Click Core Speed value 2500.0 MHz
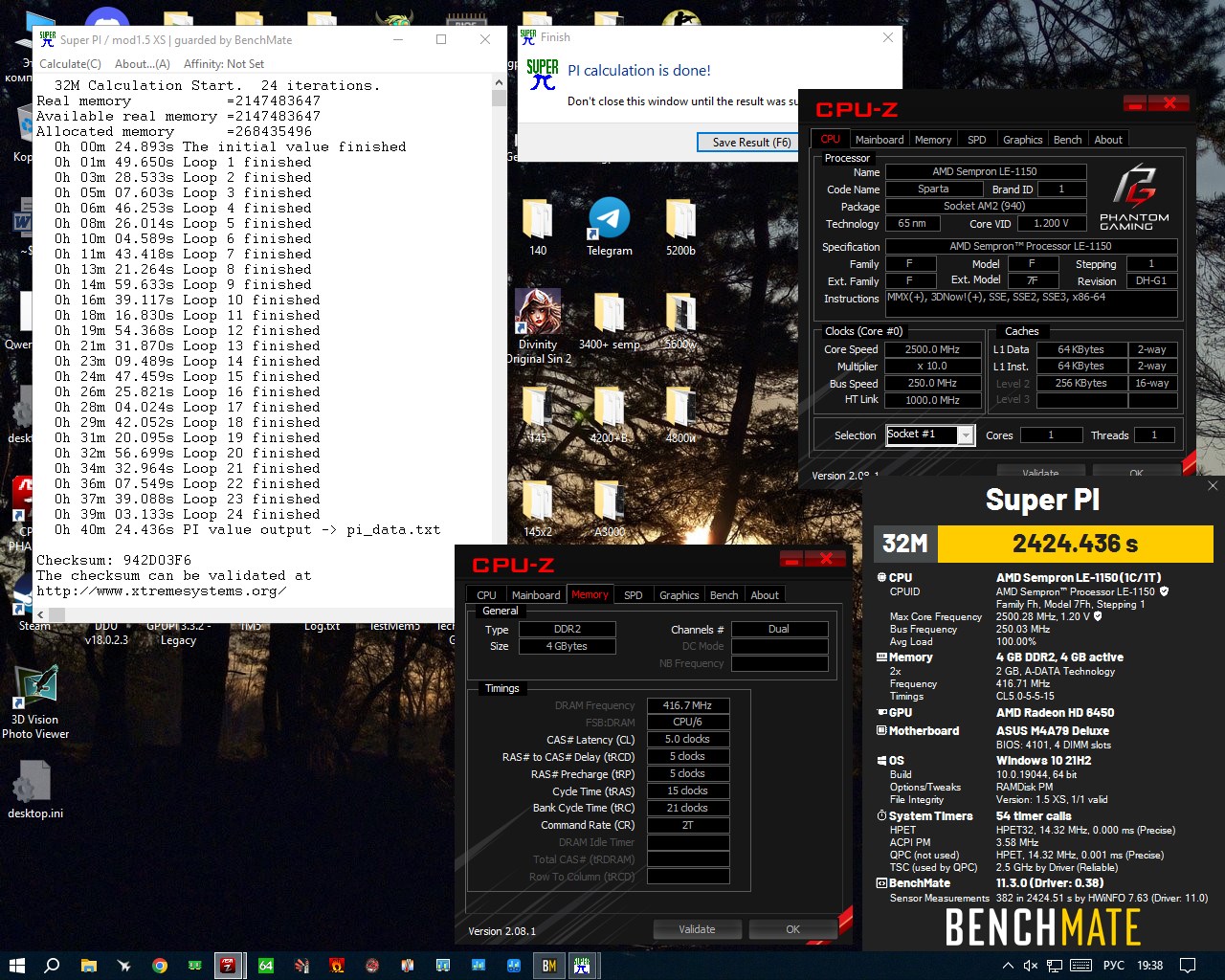 [x=932, y=349]
